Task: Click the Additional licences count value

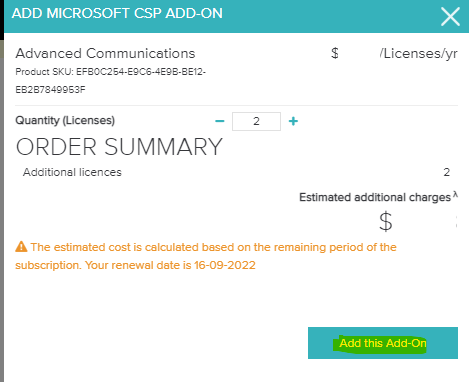Action: click(x=447, y=172)
